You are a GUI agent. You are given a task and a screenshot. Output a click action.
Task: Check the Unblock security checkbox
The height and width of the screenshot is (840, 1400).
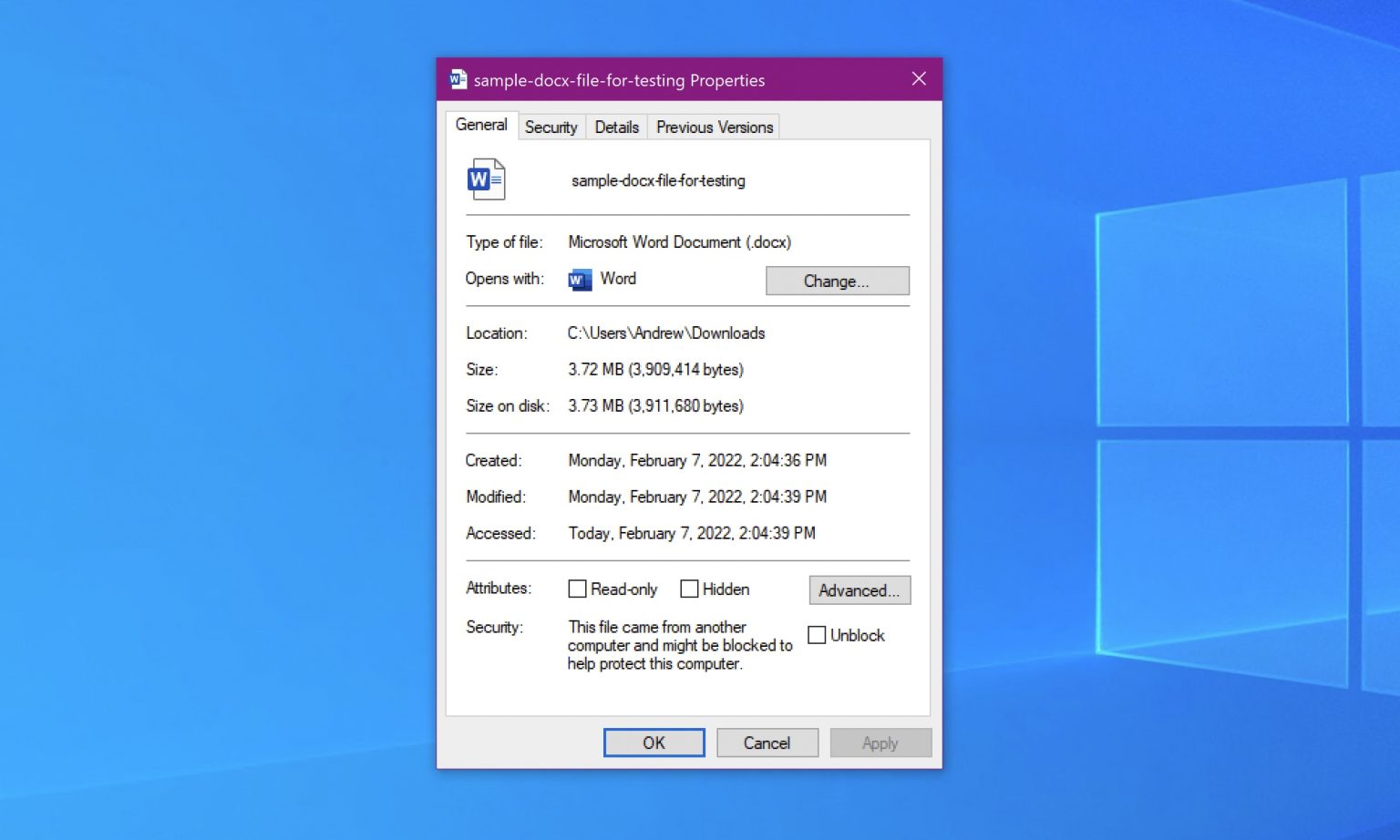[x=816, y=634]
